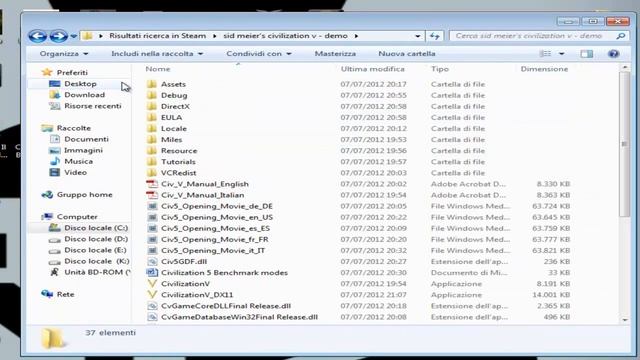This screenshot has height=360, width=640.
Task: Select the Civ5GDF.dll file icon
Action: coord(152,261)
